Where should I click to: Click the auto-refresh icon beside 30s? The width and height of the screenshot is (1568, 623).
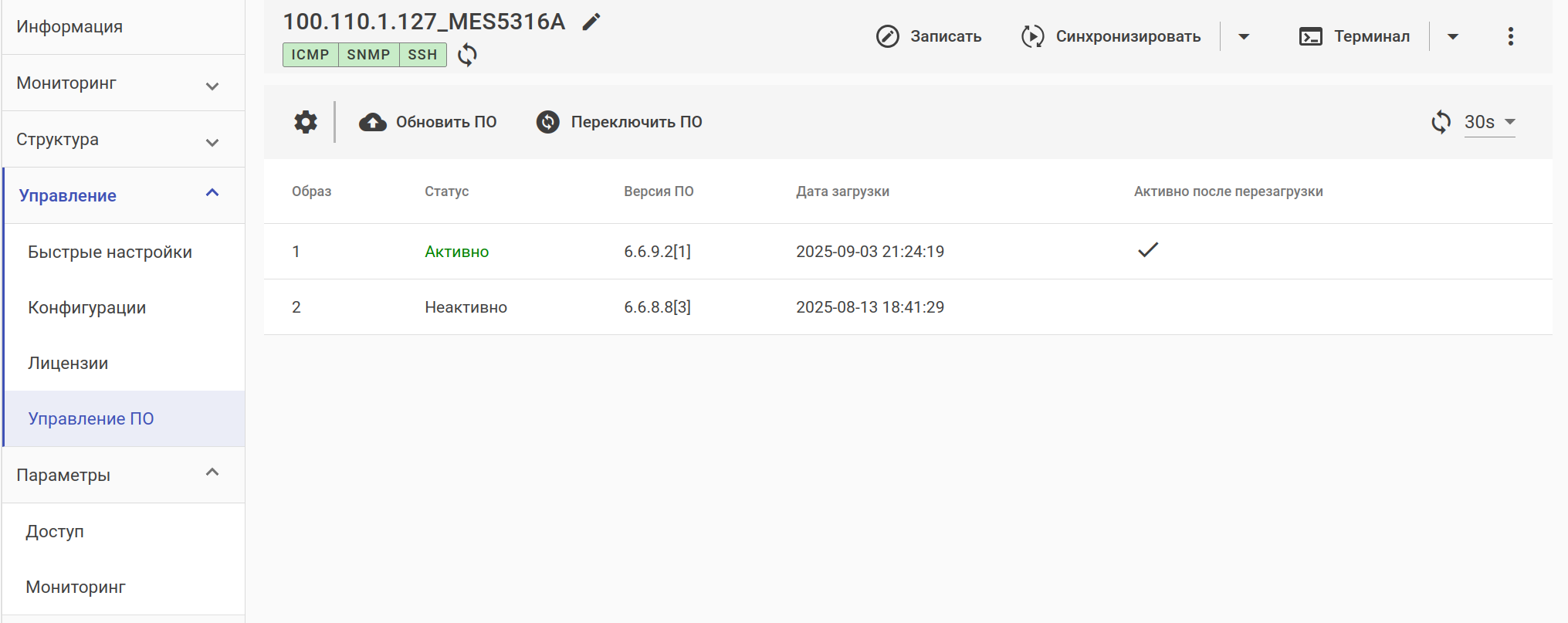(x=1441, y=122)
